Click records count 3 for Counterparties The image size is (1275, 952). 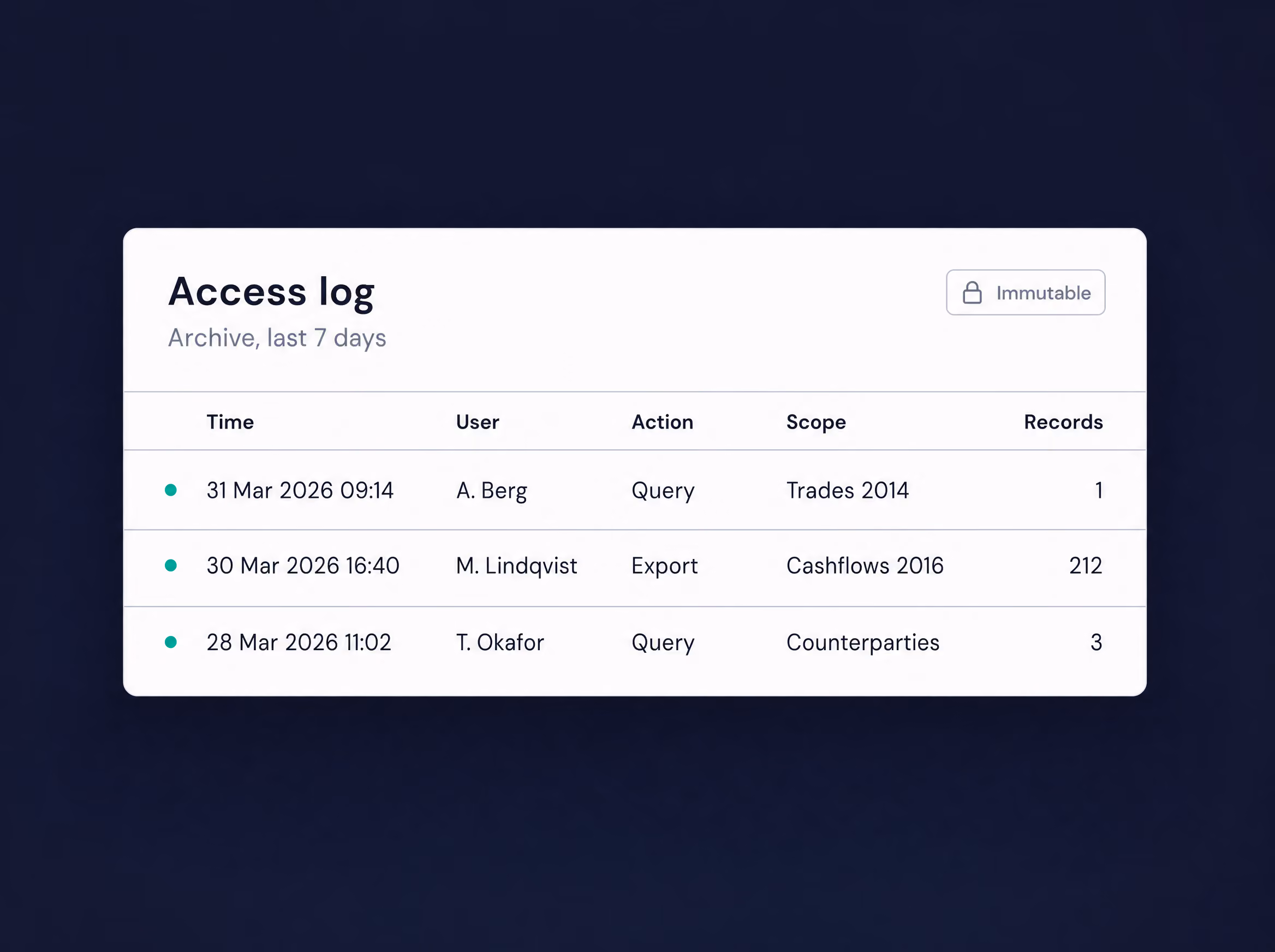[1096, 642]
